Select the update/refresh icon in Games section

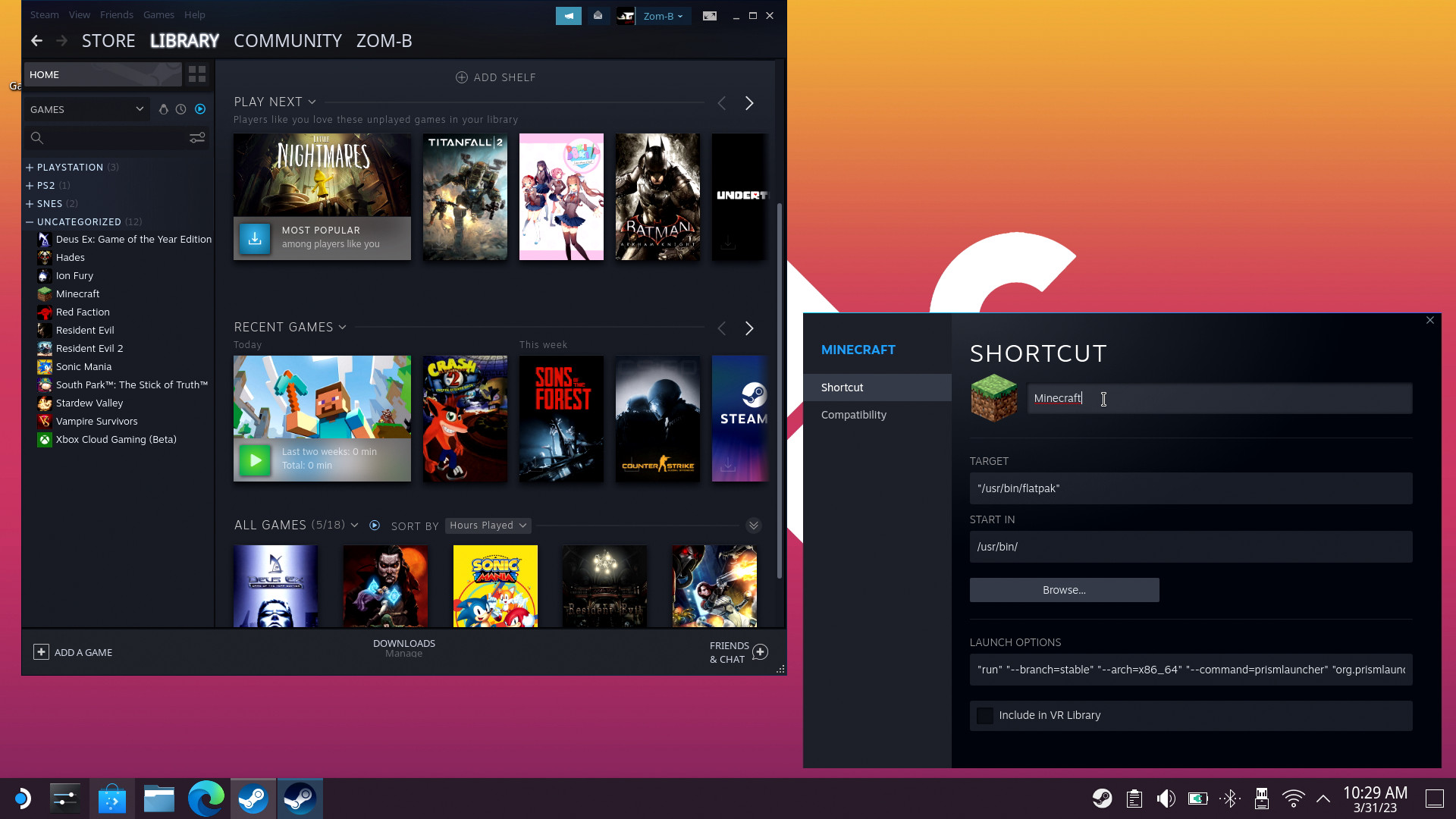[181, 109]
